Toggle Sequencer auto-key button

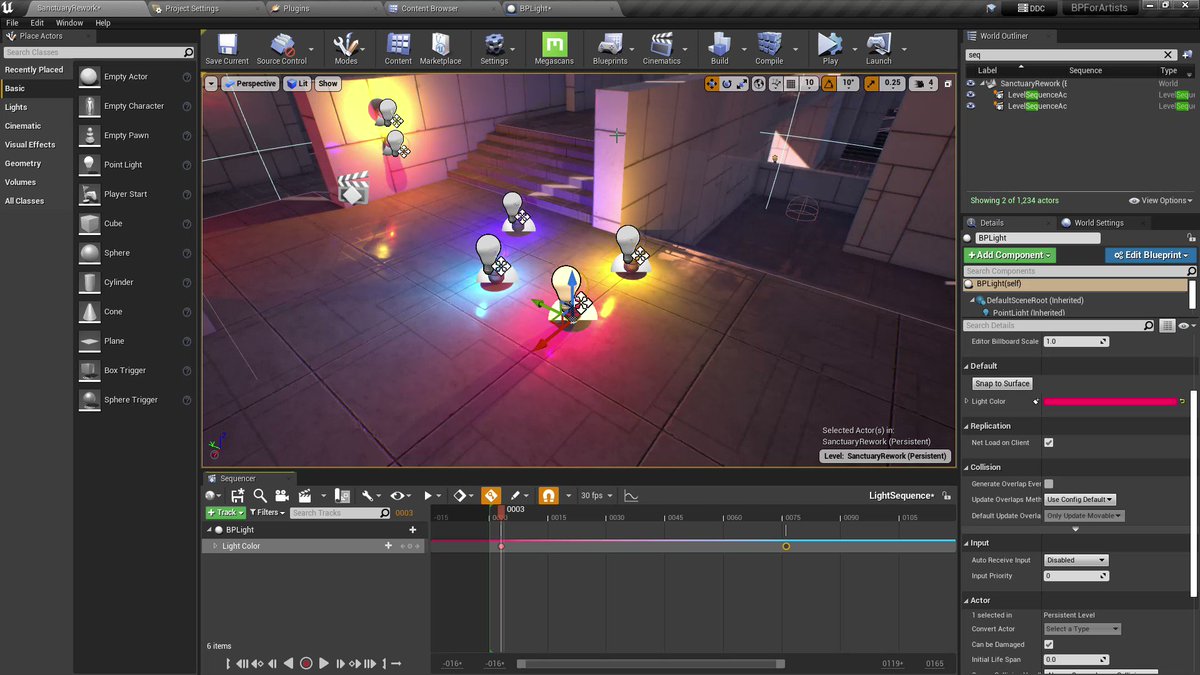point(490,495)
